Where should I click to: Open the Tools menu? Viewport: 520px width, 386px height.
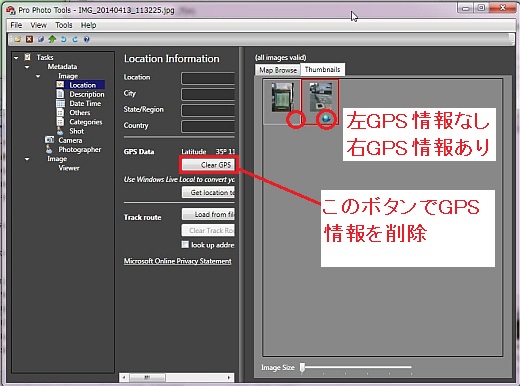[63, 25]
